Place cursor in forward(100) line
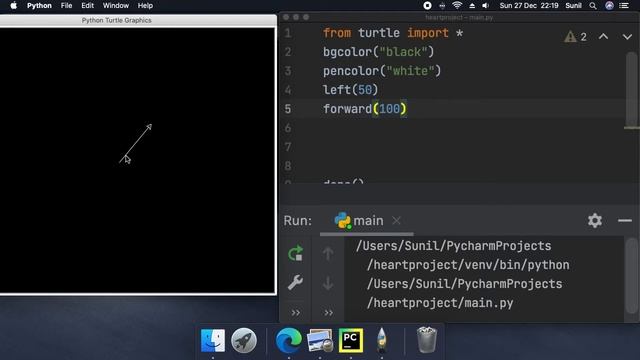The image size is (640, 360). [x=364, y=109]
